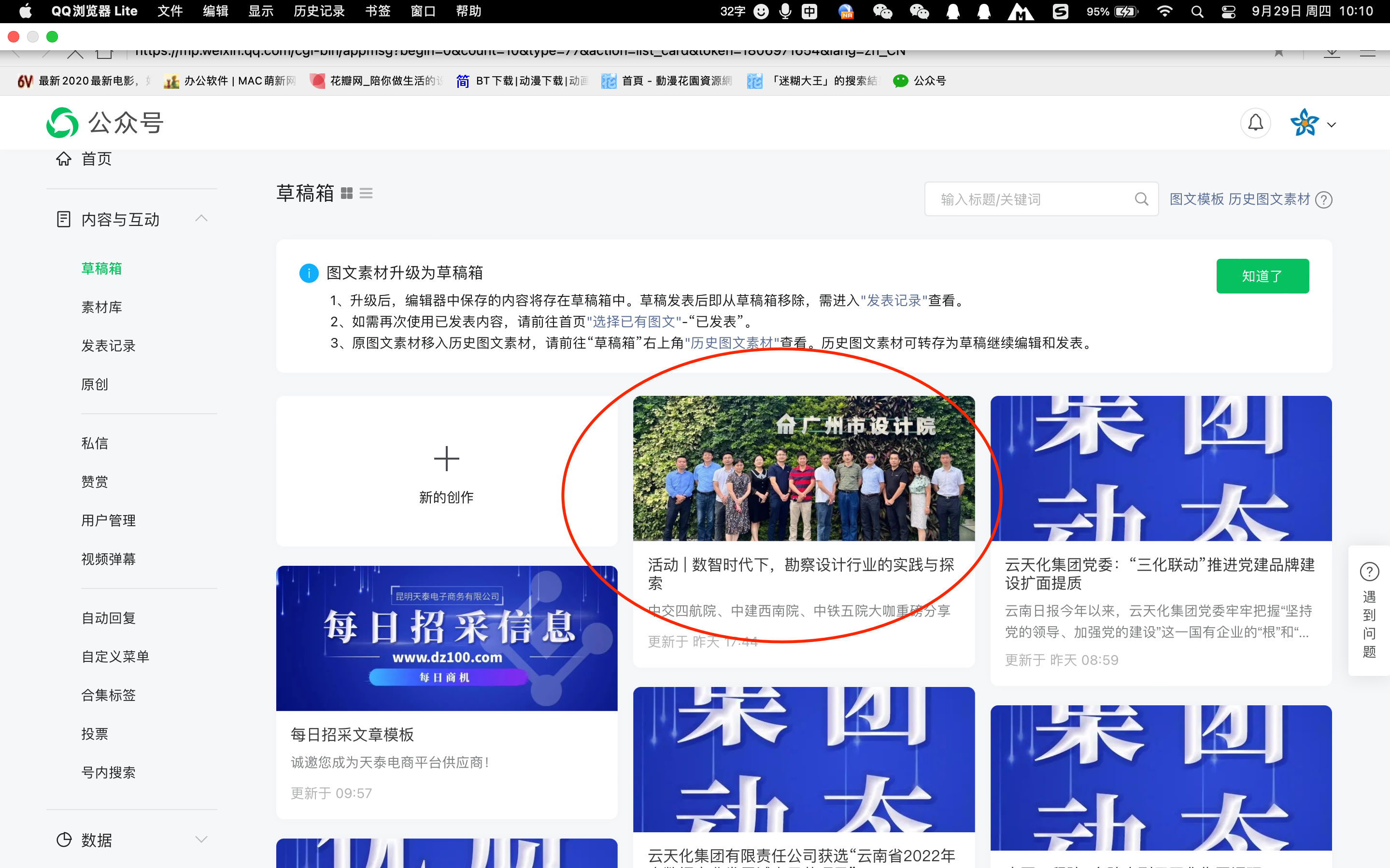
Task: Open the account avatar dropdown arrow
Action: coord(1332,125)
